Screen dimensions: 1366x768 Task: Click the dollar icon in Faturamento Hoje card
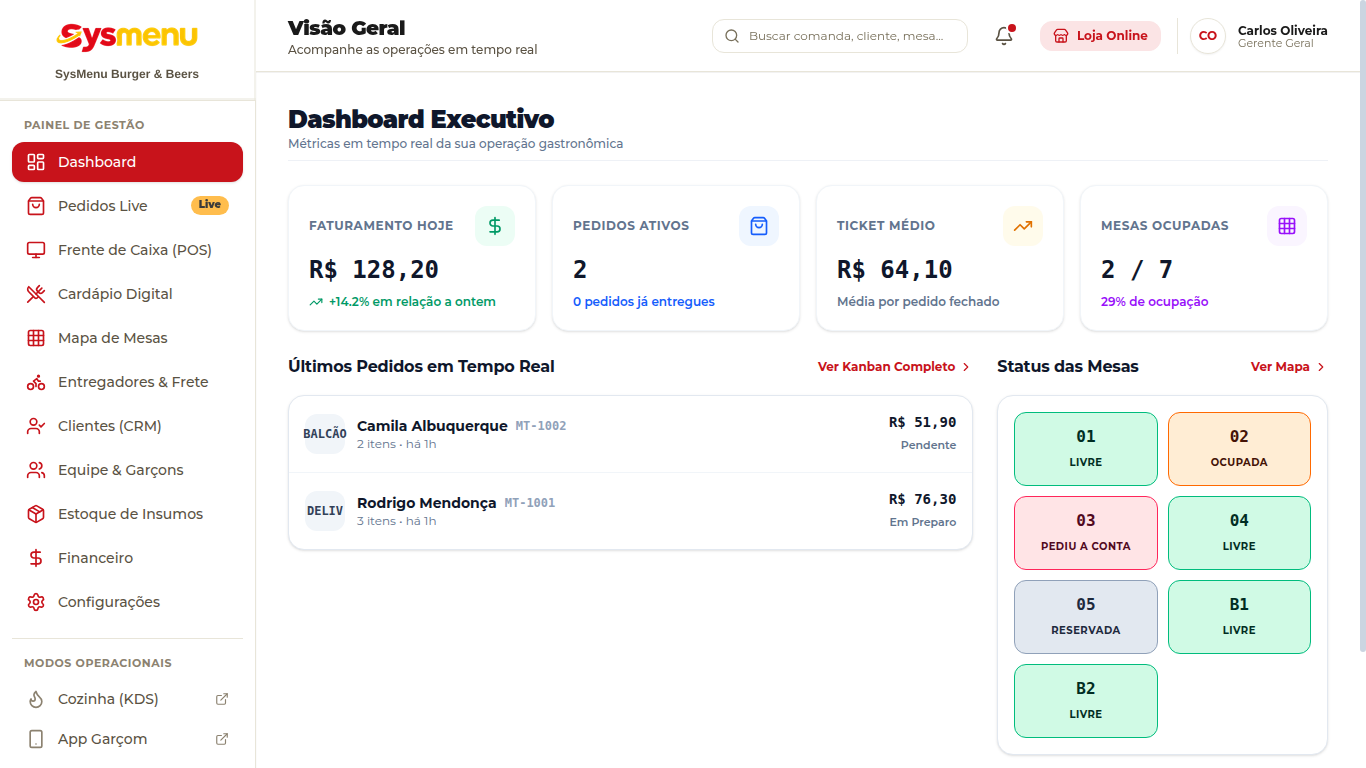point(495,226)
